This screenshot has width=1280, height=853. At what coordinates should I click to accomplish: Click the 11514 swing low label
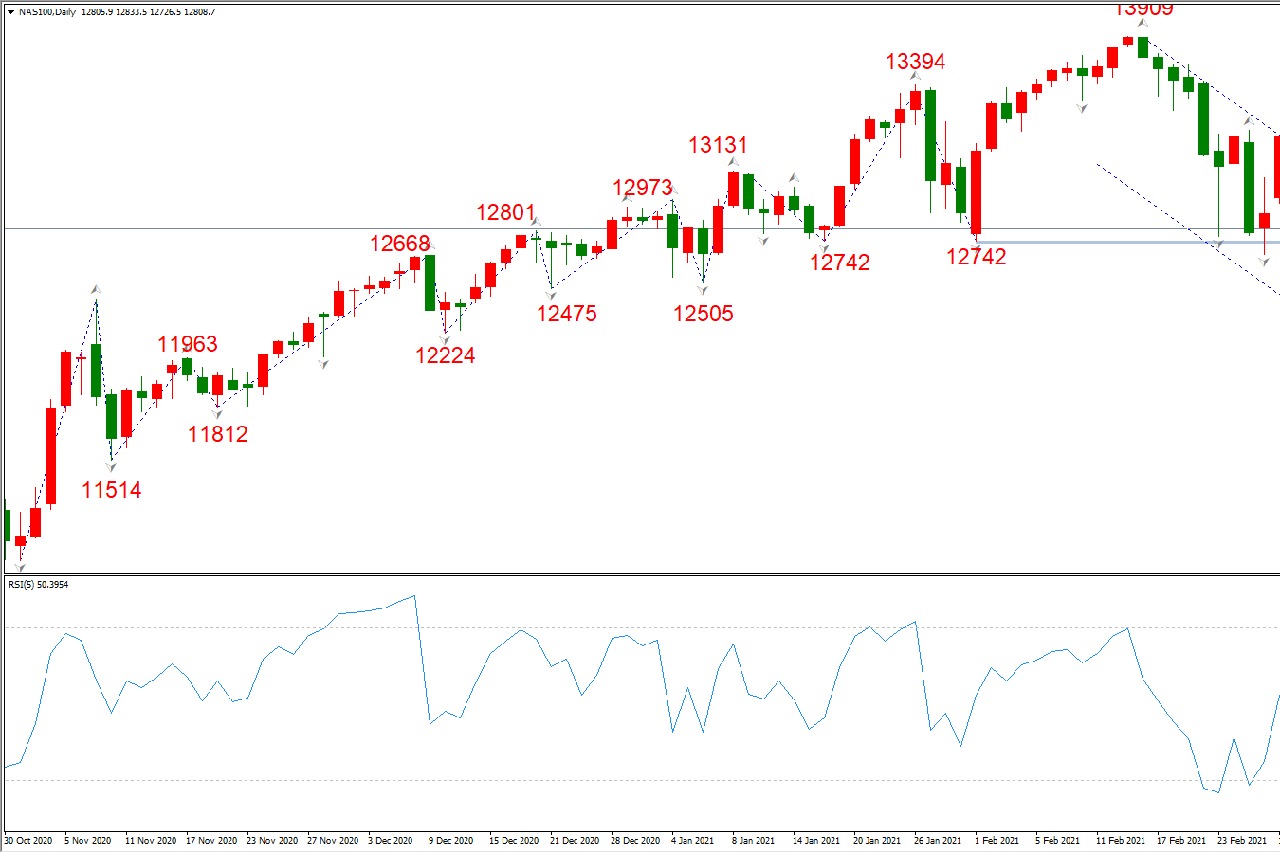tap(111, 490)
